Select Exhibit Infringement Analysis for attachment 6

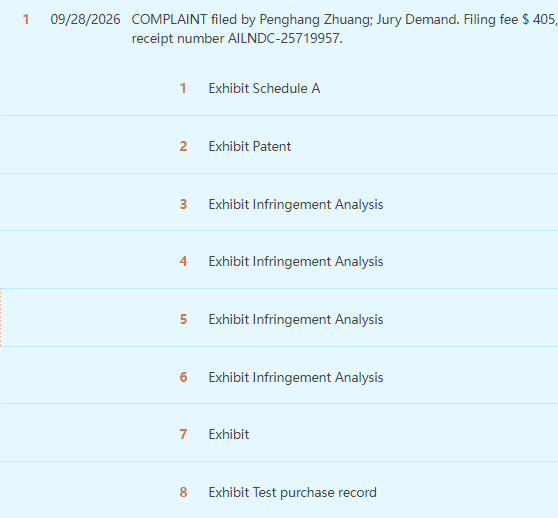296,377
